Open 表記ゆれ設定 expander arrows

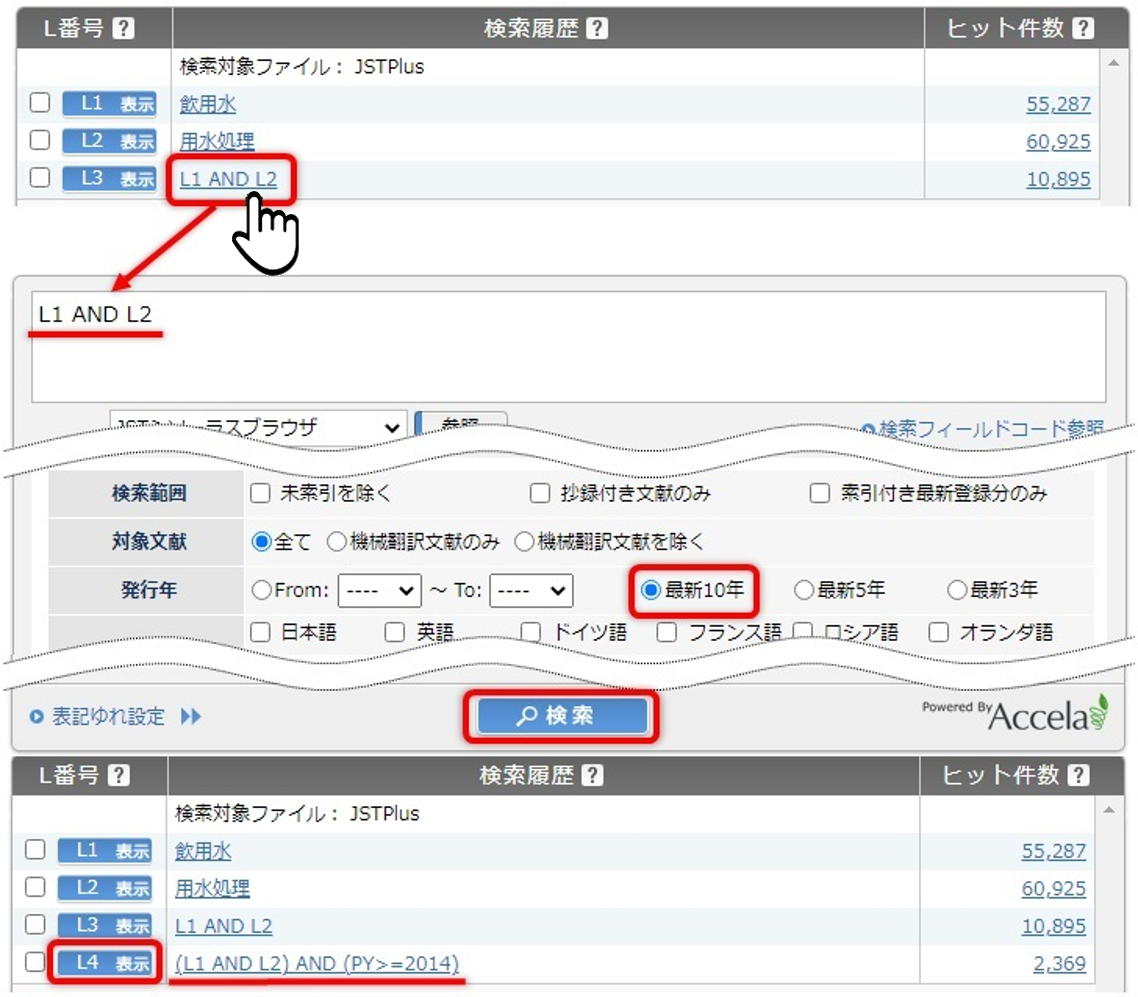tap(190, 717)
